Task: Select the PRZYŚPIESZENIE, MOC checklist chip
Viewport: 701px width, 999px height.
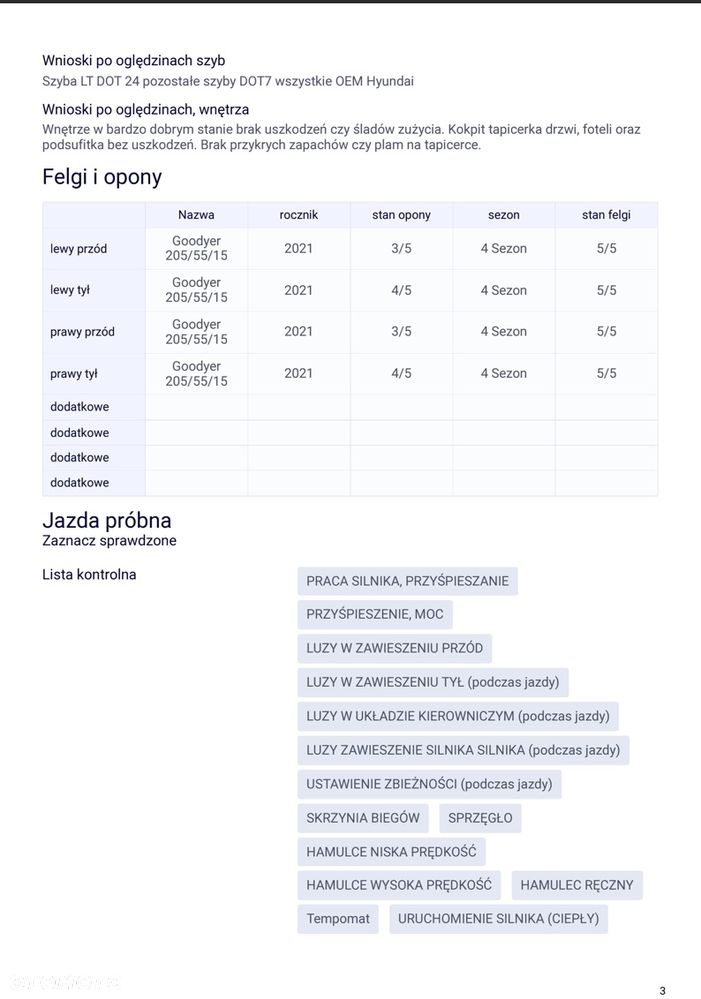Action: pyautogui.click(x=374, y=615)
